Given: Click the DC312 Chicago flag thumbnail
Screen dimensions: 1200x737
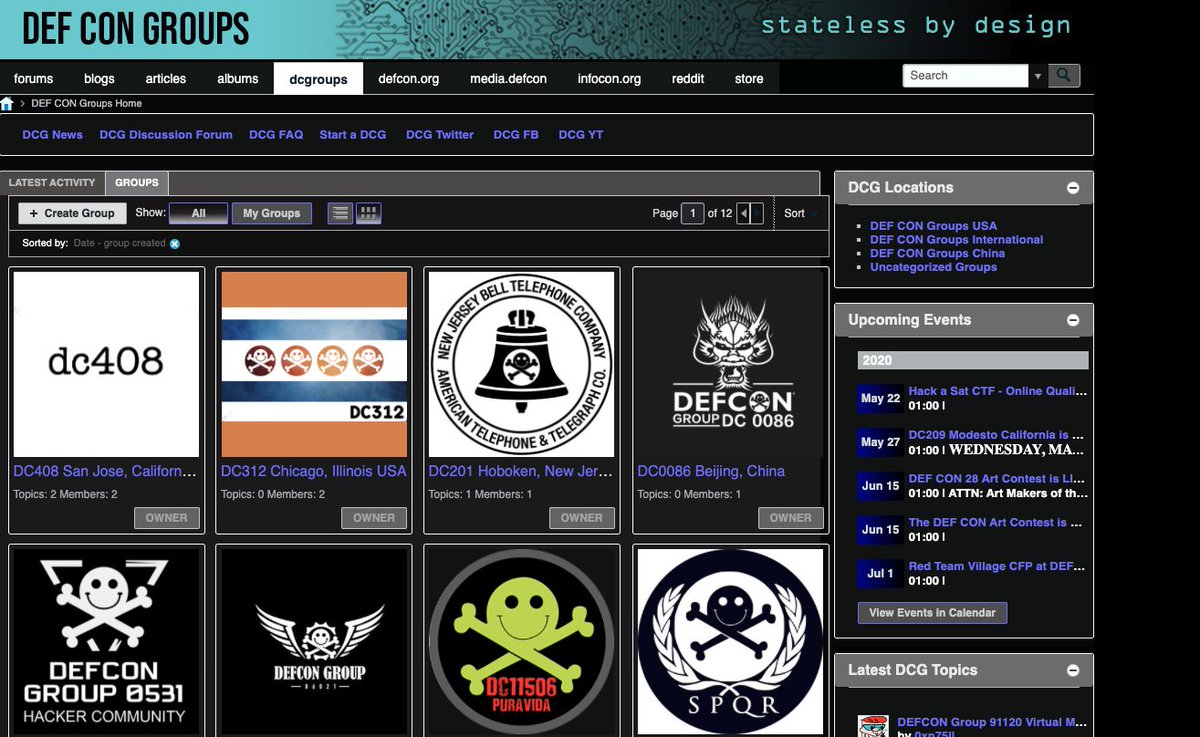Looking at the screenshot, I should (314, 364).
